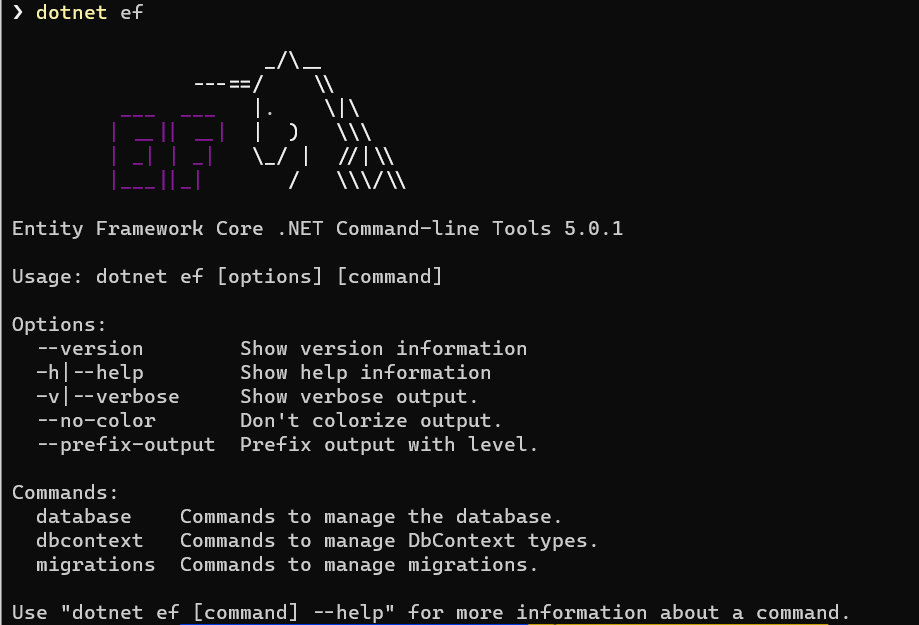Click the version number 5.0.1
This screenshot has height=625, width=919.
pyautogui.click(x=593, y=229)
